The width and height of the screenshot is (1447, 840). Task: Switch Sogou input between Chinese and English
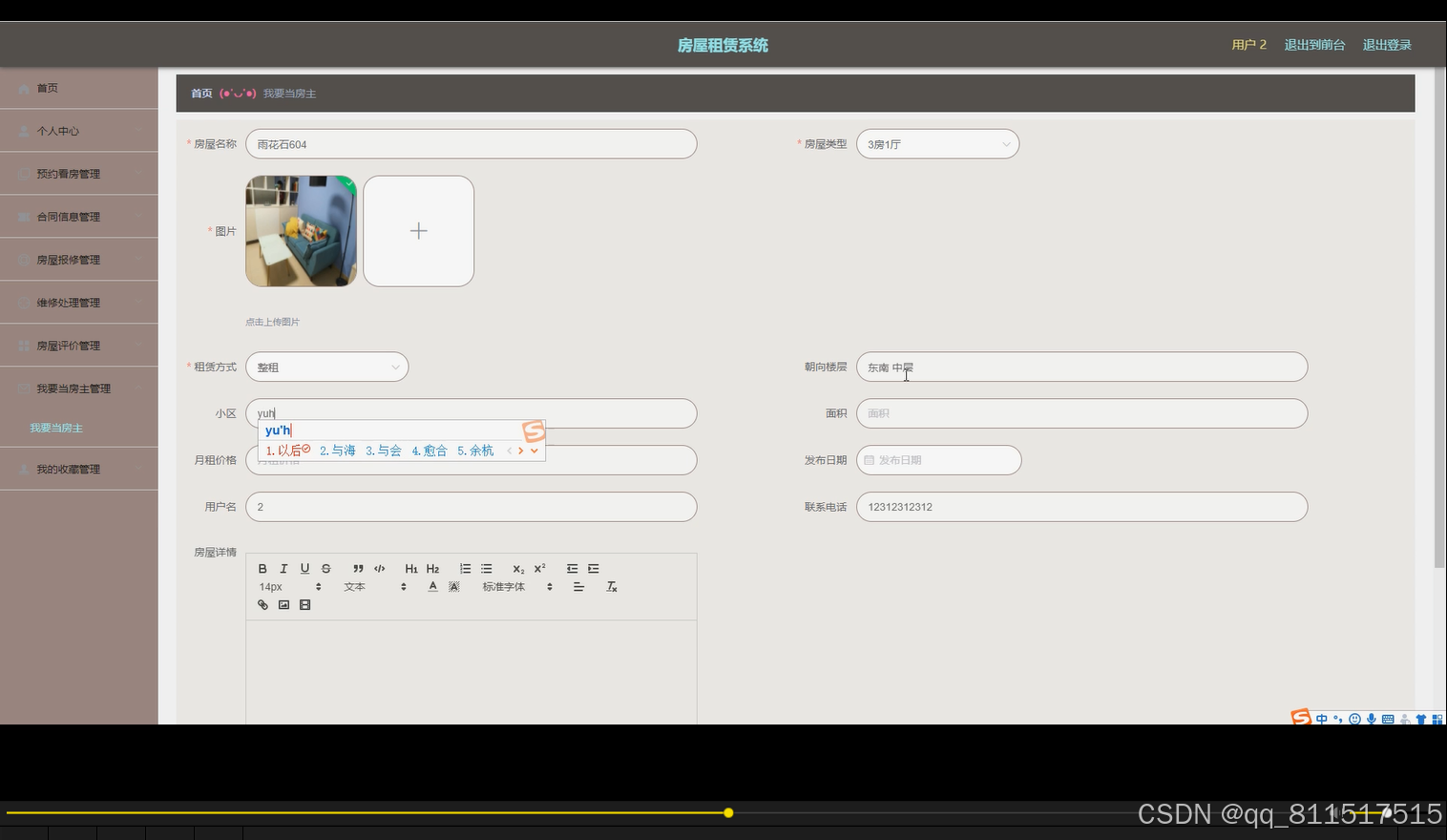(x=1322, y=719)
